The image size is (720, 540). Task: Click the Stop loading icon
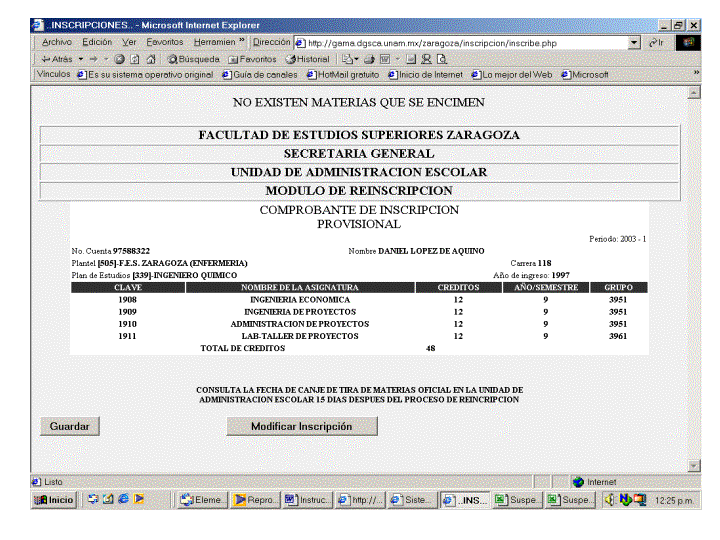[x=120, y=59]
